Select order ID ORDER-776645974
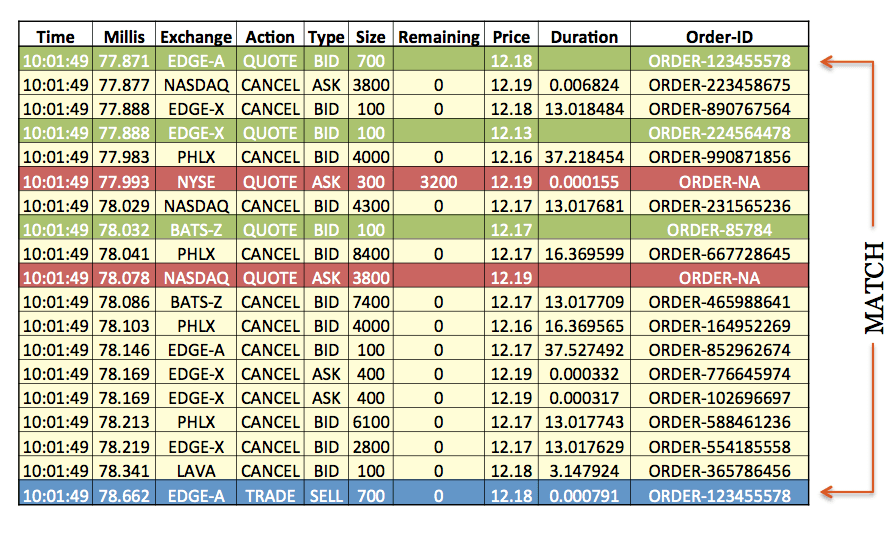Image resolution: width=896 pixels, height=550 pixels. [x=719, y=374]
